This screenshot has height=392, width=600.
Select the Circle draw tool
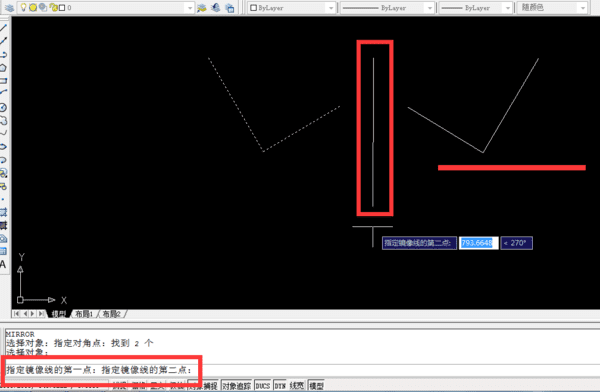point(3,108)
